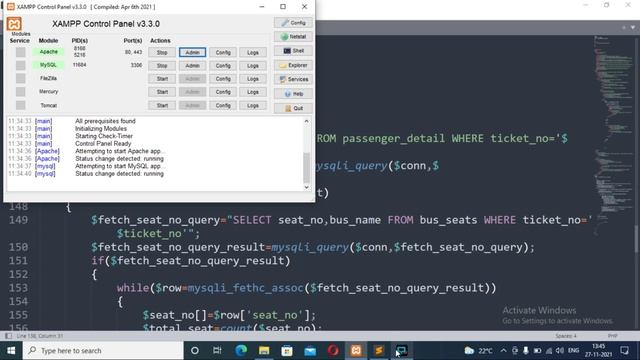Open Mercury Config options
Image resolution: width=640 pixels, height=360 pixels.
tap(223, 92)
